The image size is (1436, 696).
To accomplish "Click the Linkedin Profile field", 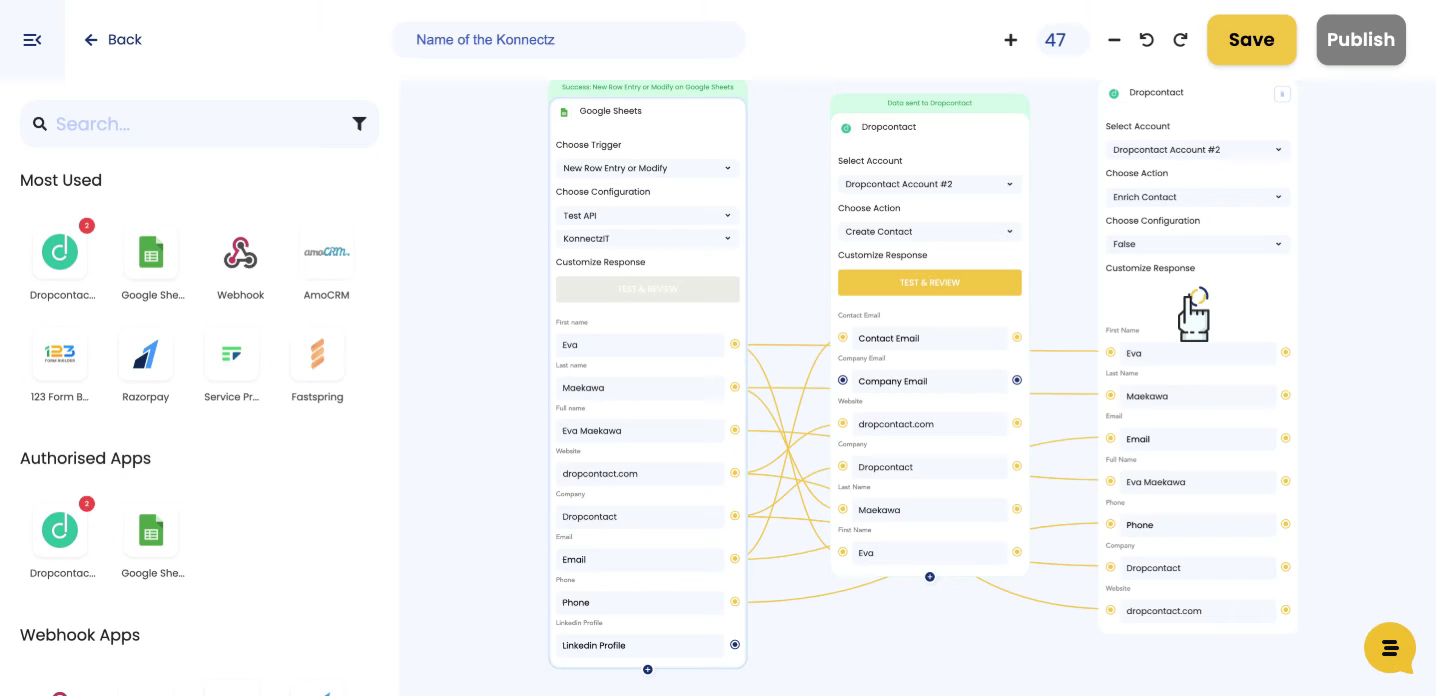I will [x=640, y=646].
